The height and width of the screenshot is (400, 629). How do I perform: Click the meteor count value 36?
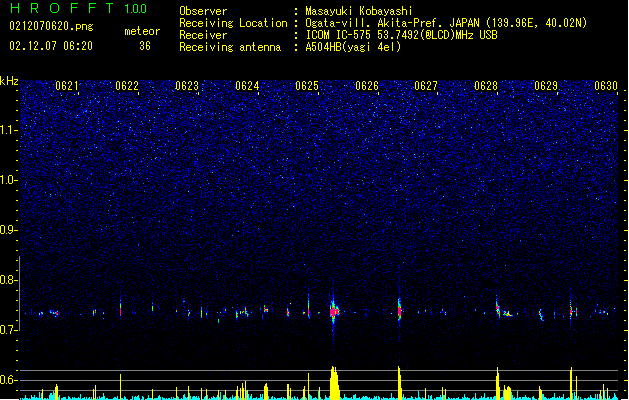(x=145, y=46)
